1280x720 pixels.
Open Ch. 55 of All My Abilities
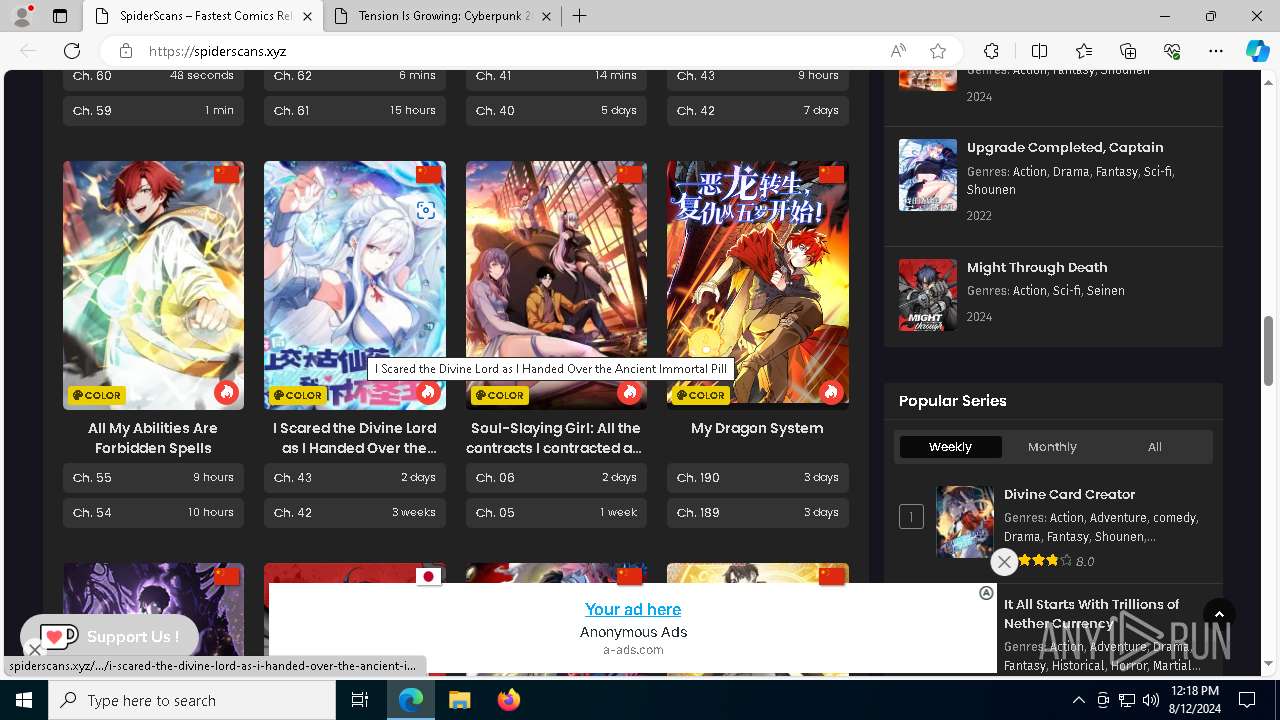pos(153,478)
